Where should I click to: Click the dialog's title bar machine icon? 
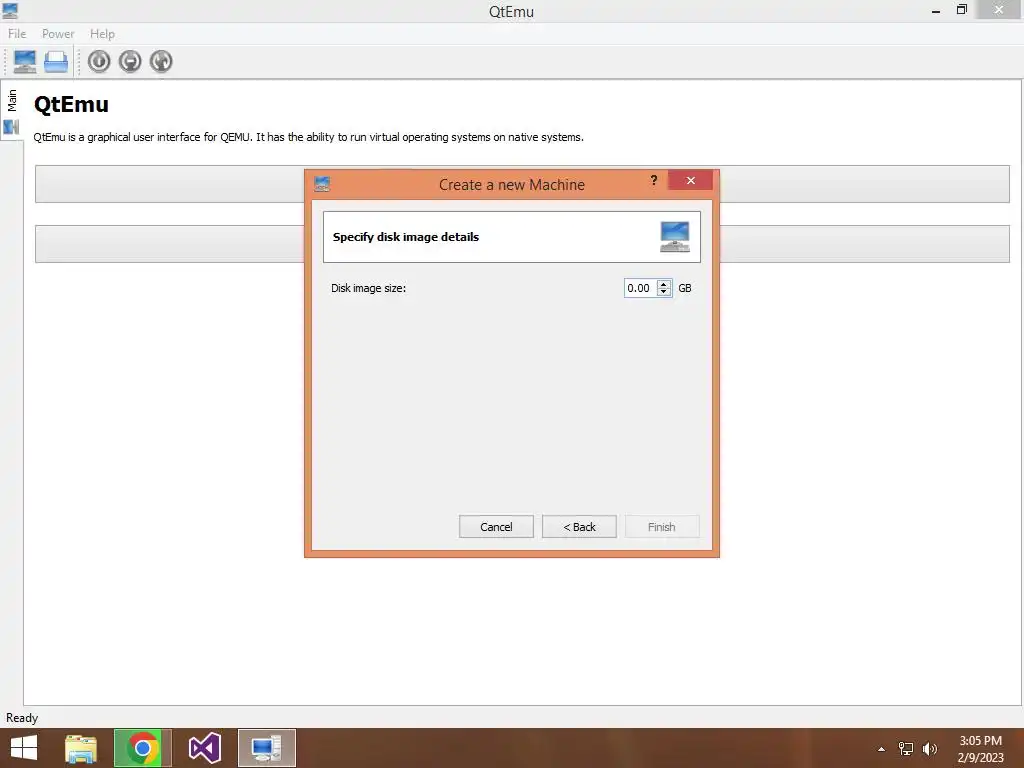322,184
